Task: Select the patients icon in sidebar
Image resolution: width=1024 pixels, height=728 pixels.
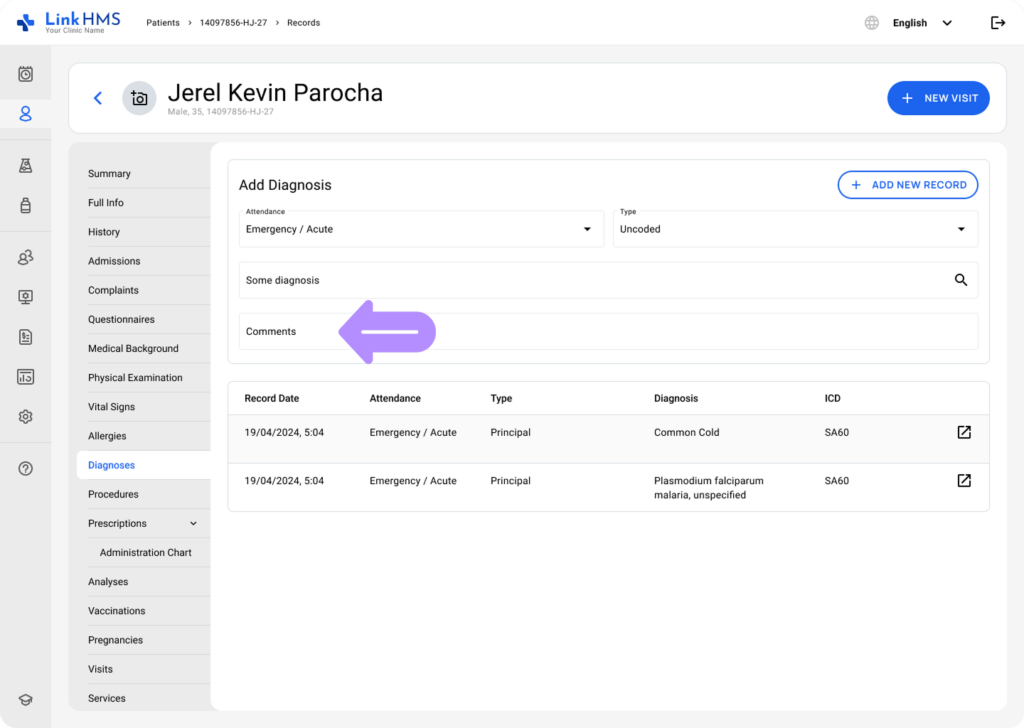Action: click(25, 113)
